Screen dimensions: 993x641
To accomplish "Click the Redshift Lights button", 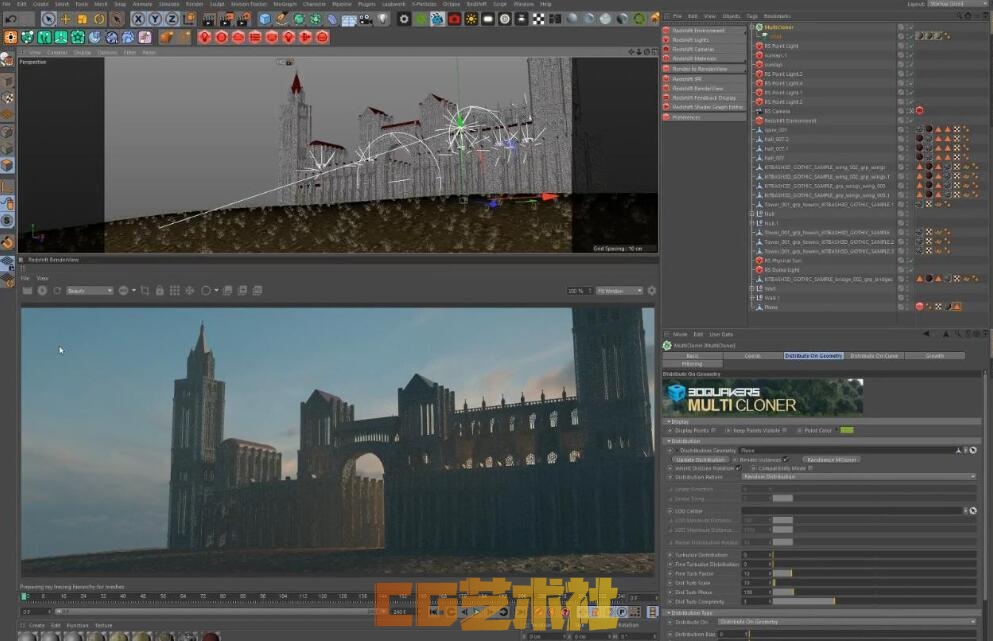I will 704,40.
